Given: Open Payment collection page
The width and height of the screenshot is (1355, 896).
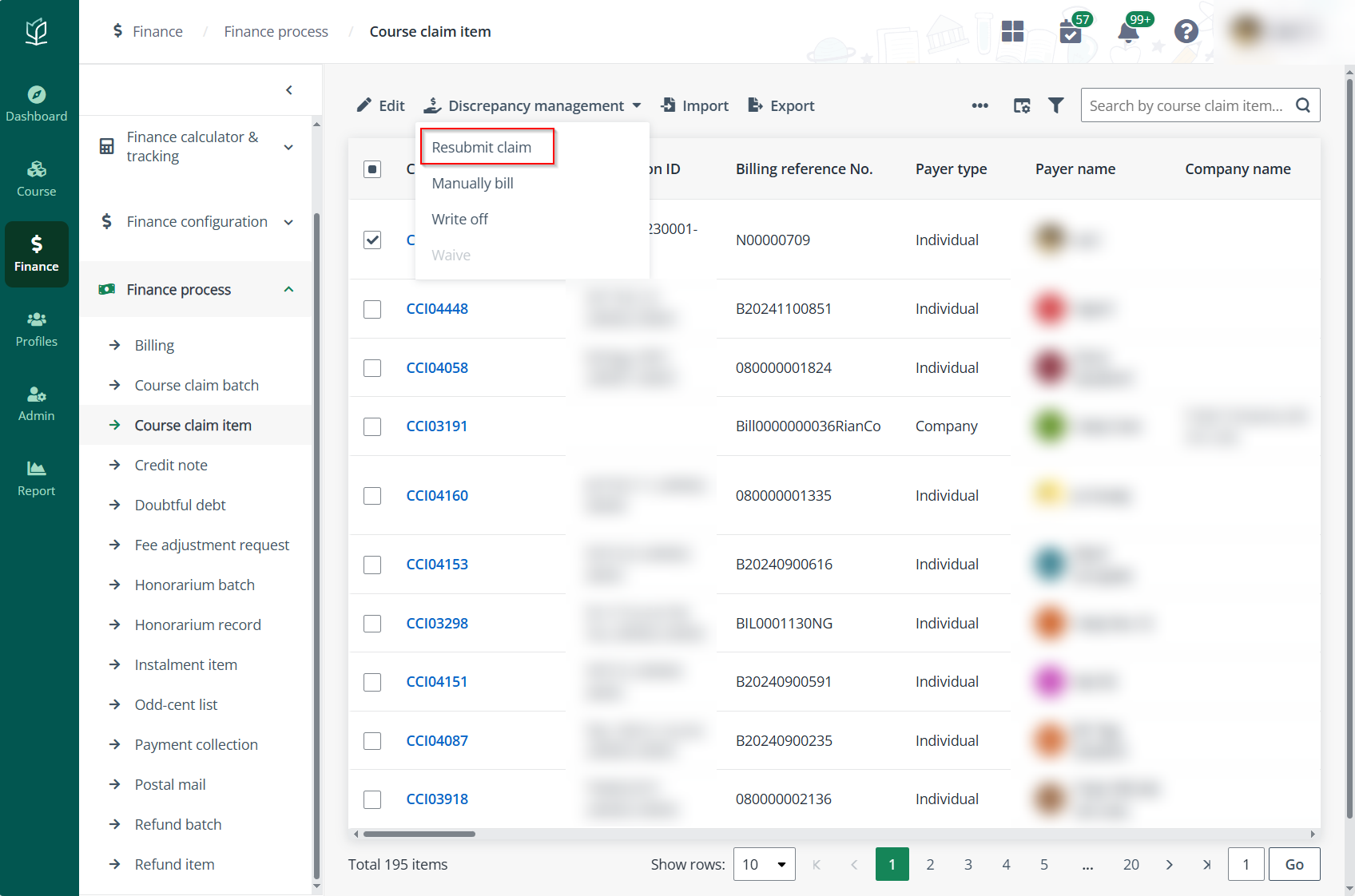Looking at the screenshot, I should (196, 744).
